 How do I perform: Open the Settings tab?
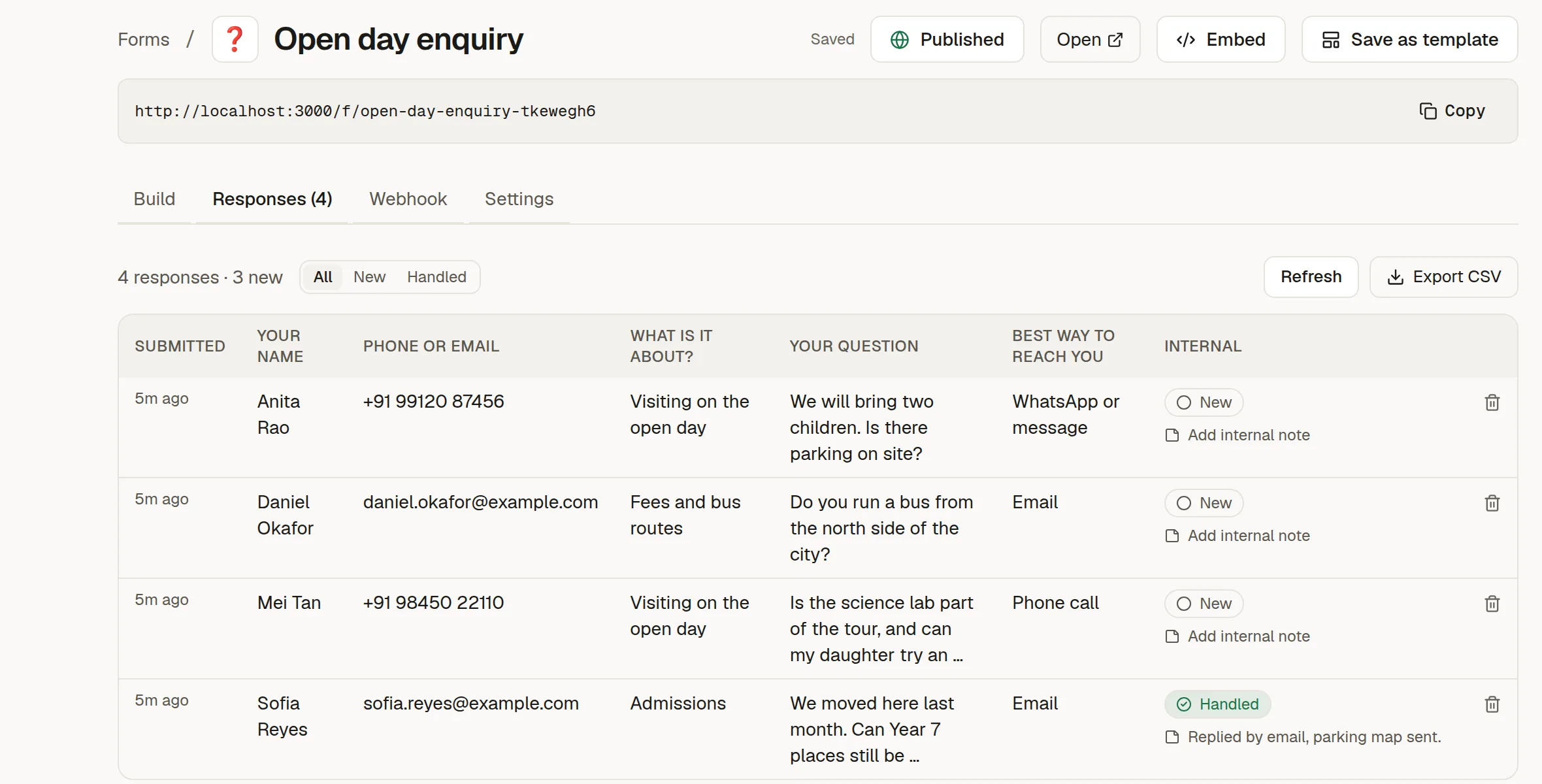pos(519,199)
